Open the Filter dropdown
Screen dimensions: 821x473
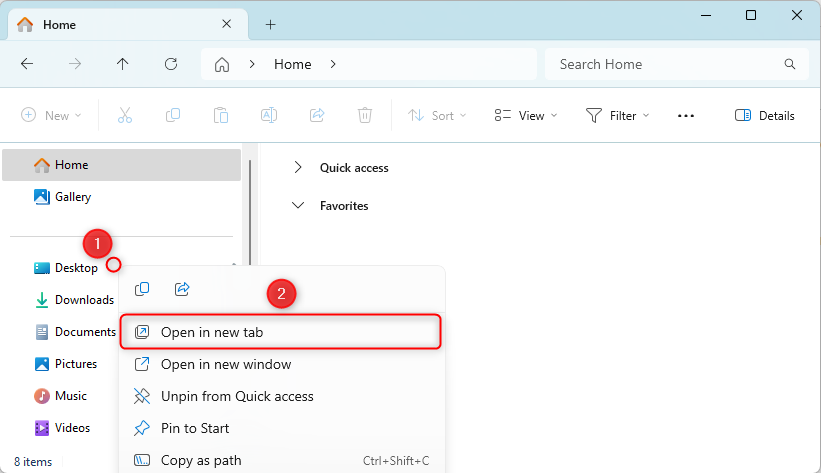pos(617,115)
